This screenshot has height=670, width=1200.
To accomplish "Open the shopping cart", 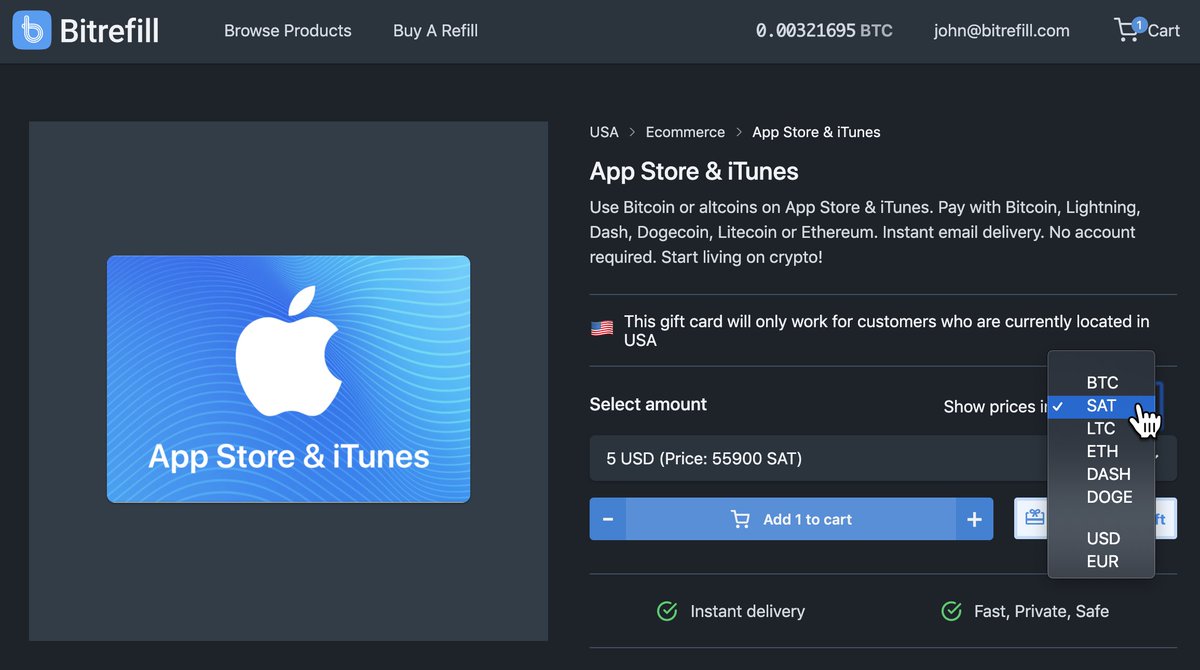I will tap(1147, 30).
